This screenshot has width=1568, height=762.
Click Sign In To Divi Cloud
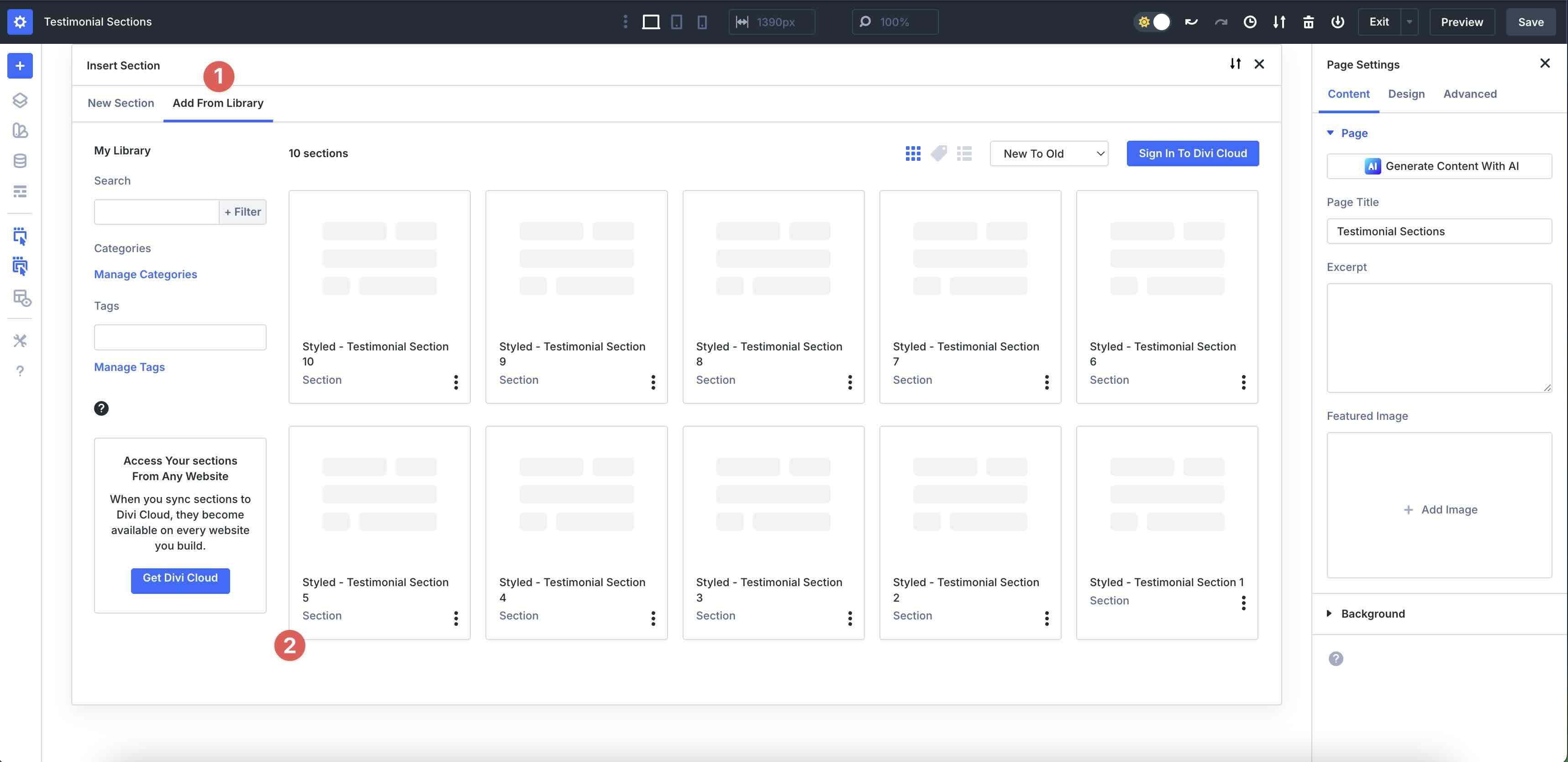tap(1192, 153)
